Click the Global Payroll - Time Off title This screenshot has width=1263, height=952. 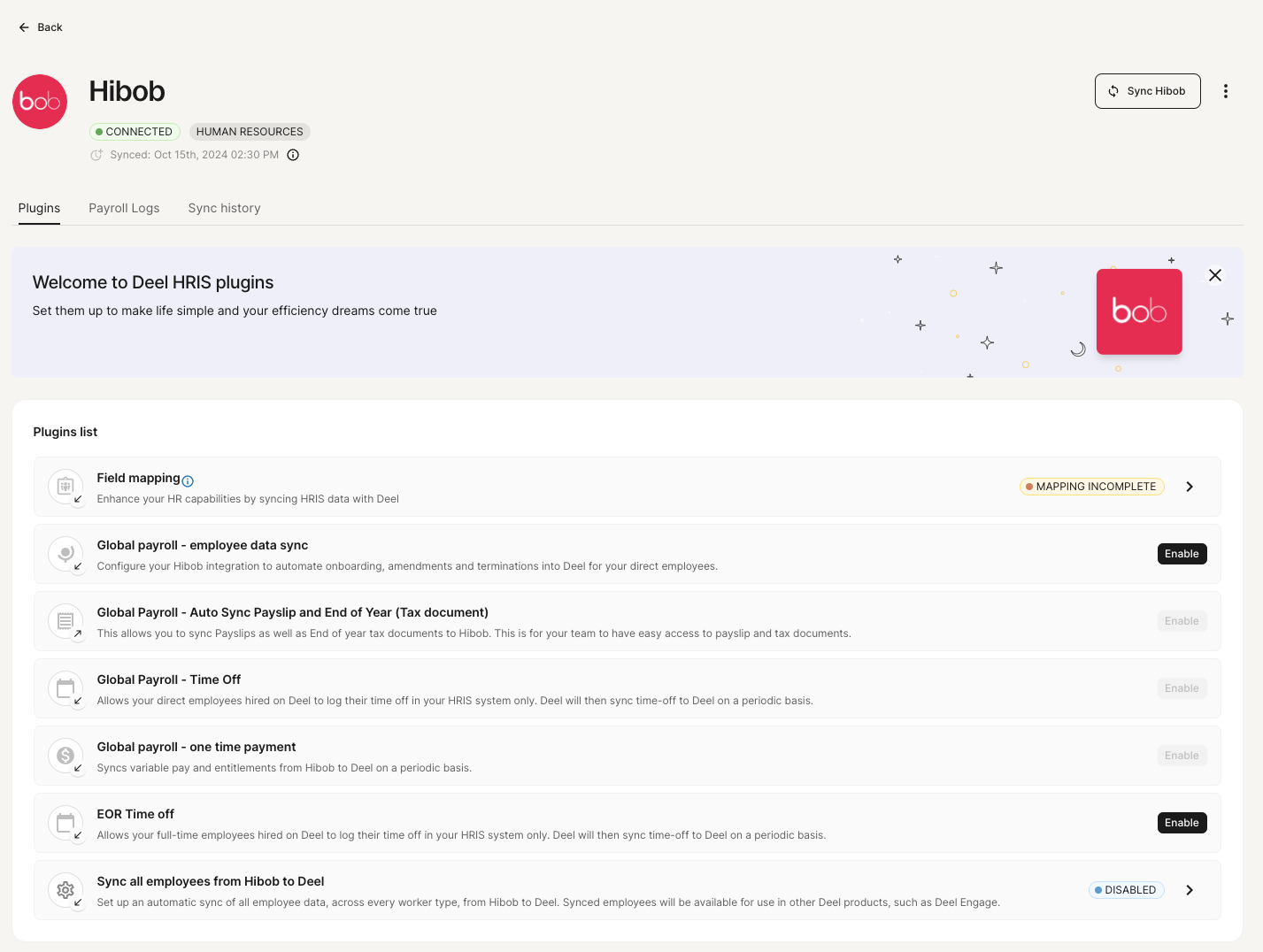pos(169,679)
